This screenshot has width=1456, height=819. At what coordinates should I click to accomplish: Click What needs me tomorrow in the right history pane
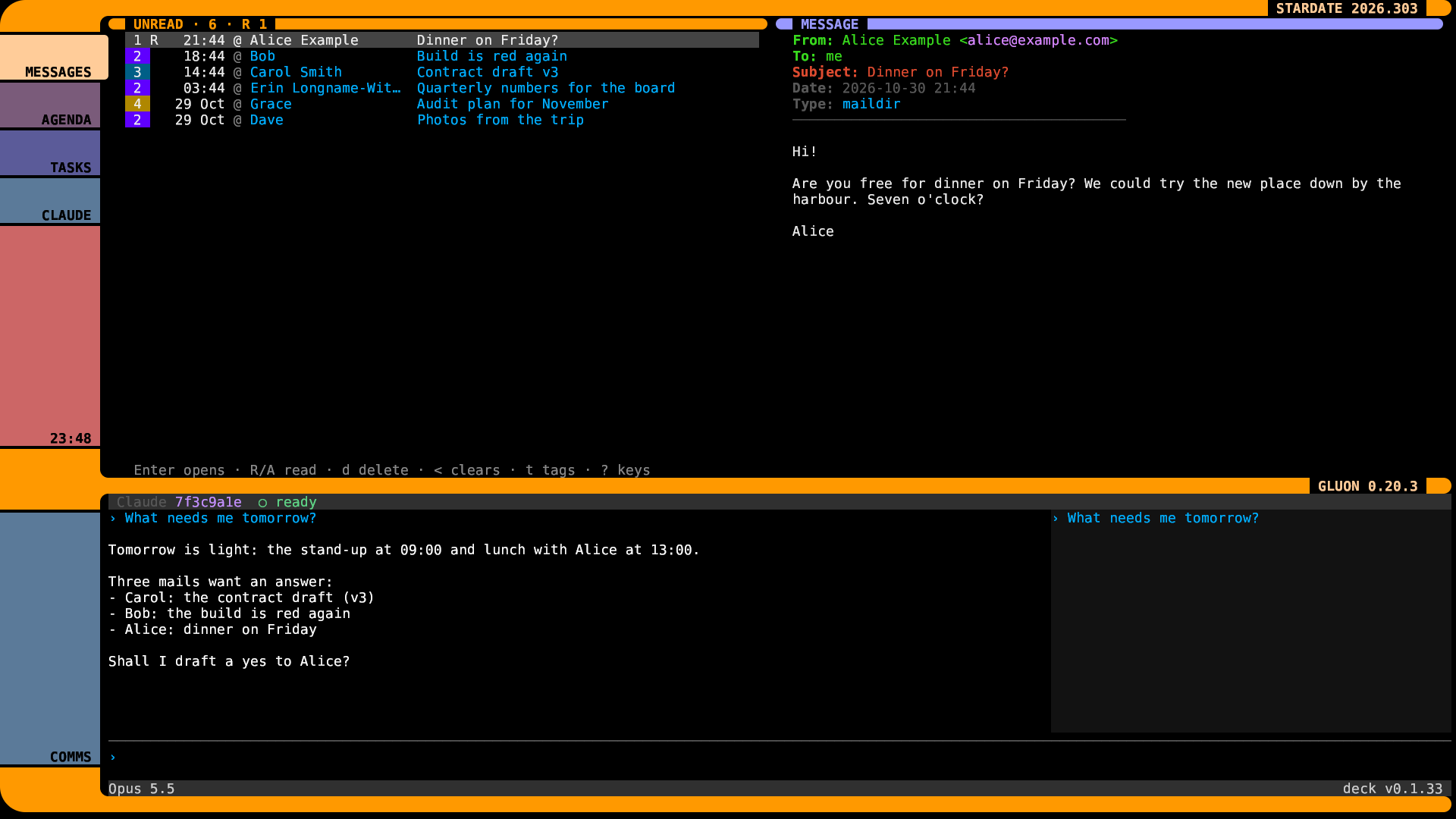1163,518
